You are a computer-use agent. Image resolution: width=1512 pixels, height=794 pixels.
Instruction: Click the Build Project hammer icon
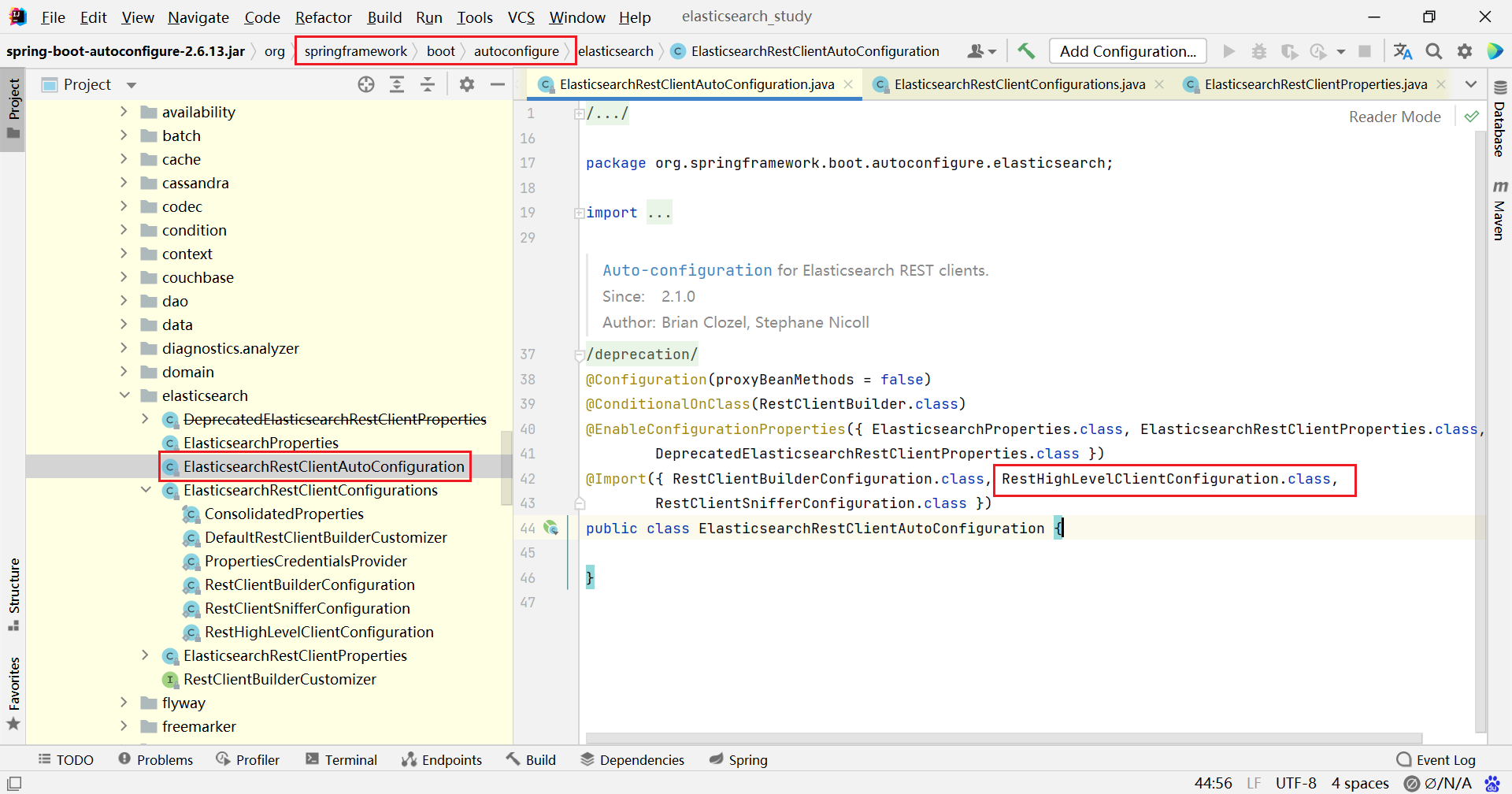[1025, 51]
